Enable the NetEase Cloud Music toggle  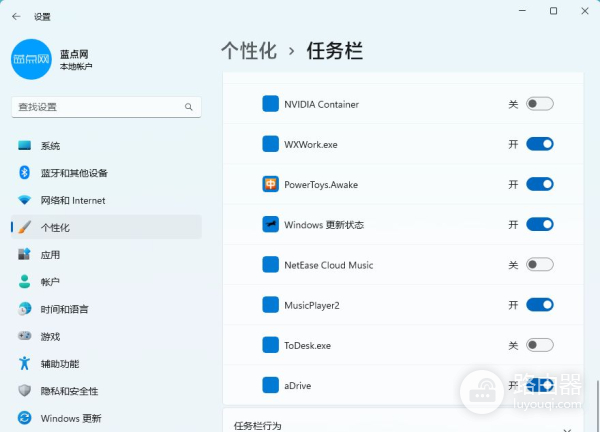click(x=540, y=265)
